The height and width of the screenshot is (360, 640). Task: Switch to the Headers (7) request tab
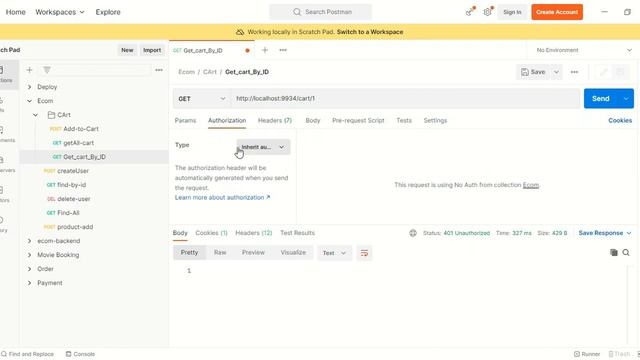tap(275, 120)
